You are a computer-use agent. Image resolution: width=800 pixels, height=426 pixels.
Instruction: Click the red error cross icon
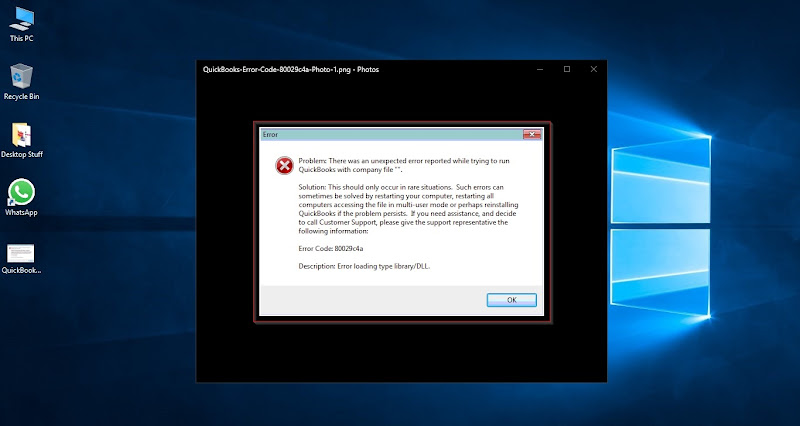[x=284, y=166]
